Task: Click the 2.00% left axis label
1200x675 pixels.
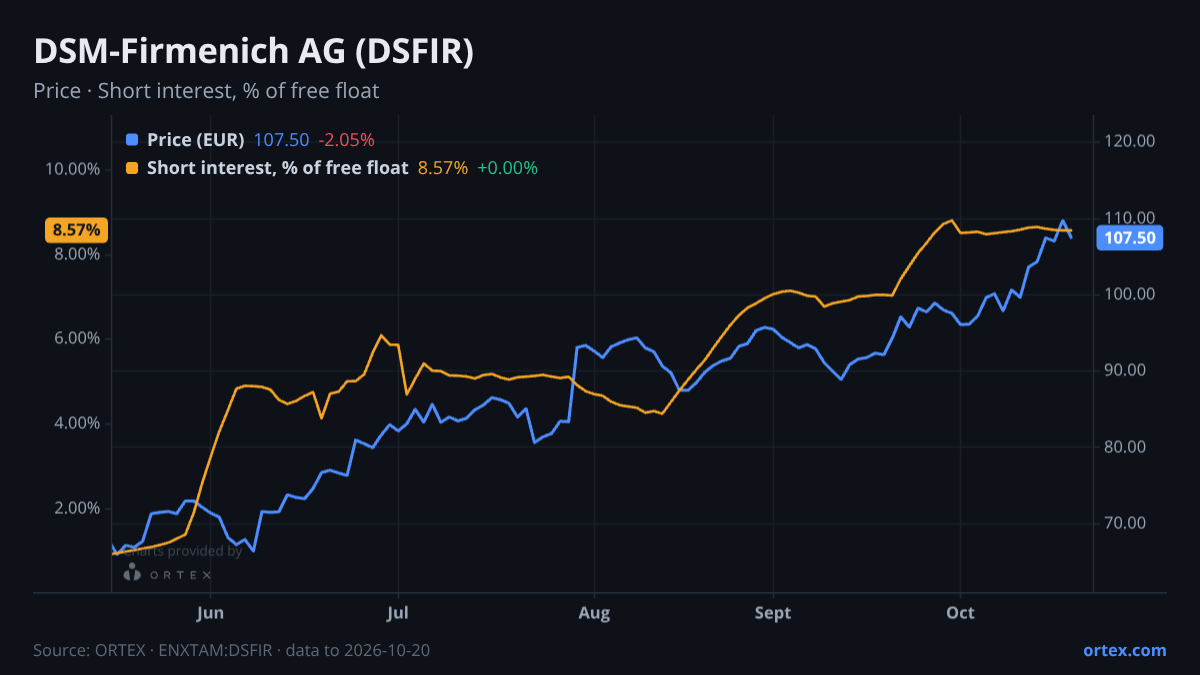Action: (x=76, y=508)
